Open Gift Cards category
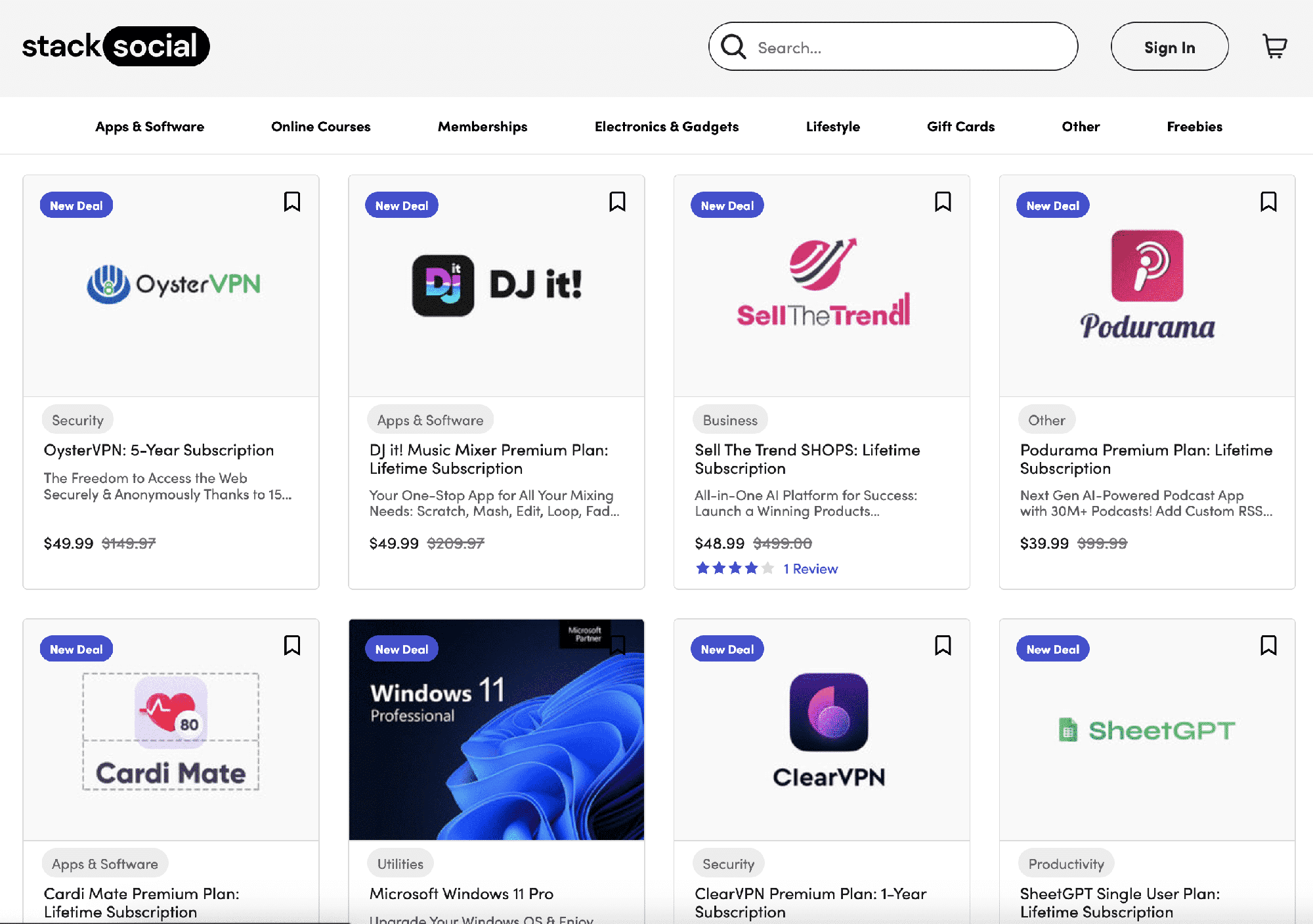Viewport: 1313px width, 924px height. point(960,127)
